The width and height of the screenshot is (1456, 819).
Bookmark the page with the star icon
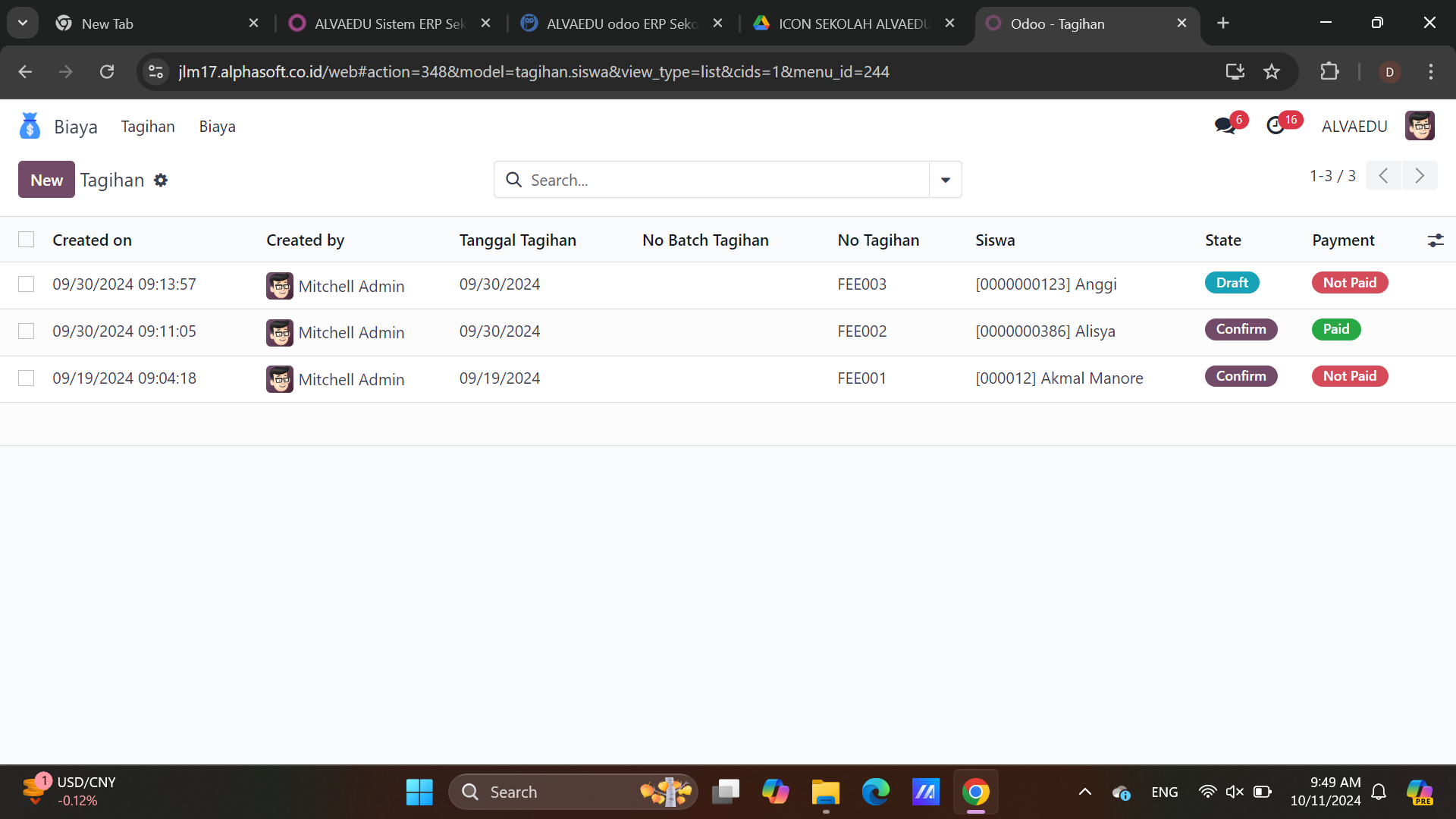[x=1272, y=72]
